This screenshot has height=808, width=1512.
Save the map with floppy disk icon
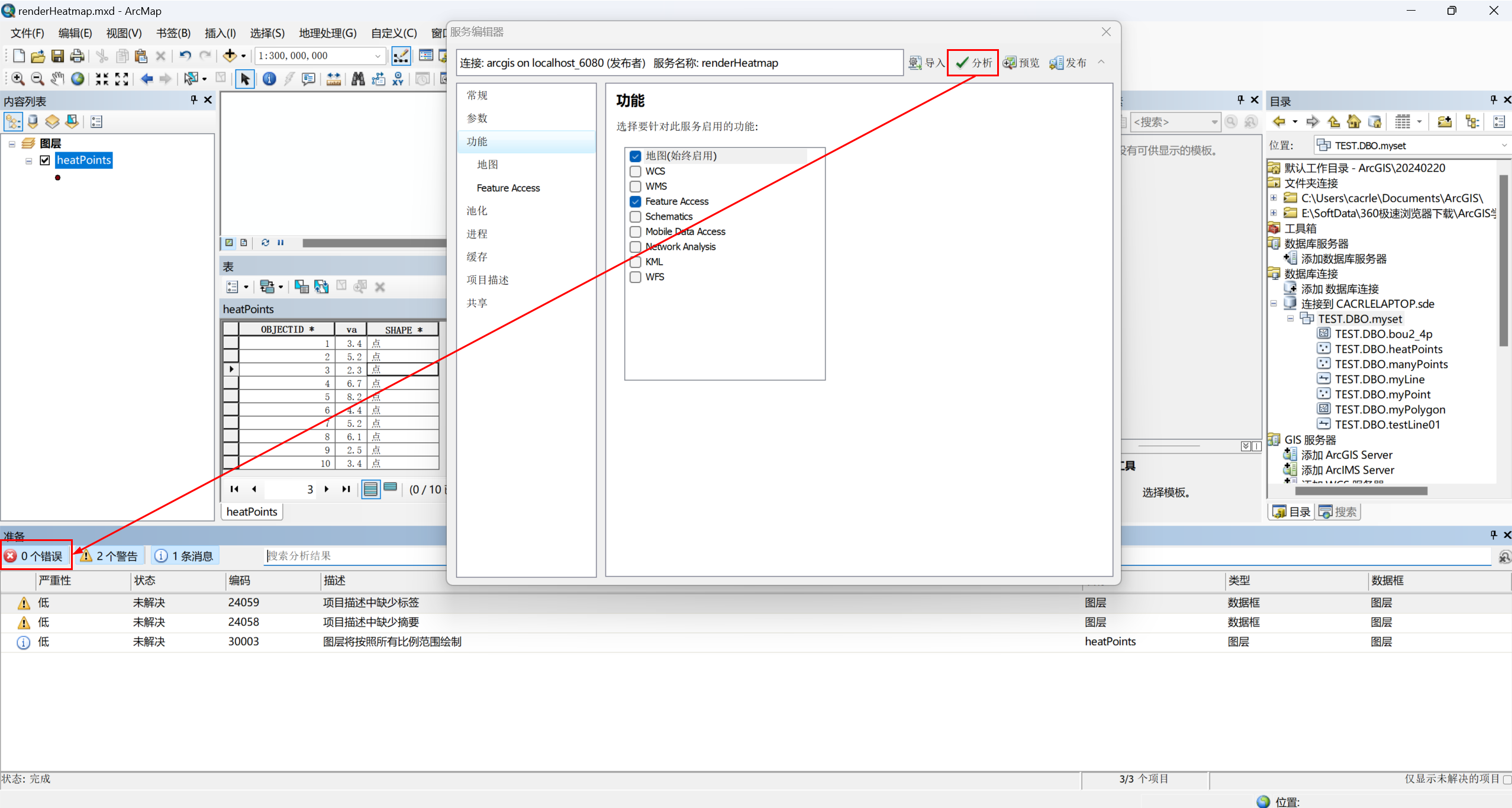[x=57, y=56]
